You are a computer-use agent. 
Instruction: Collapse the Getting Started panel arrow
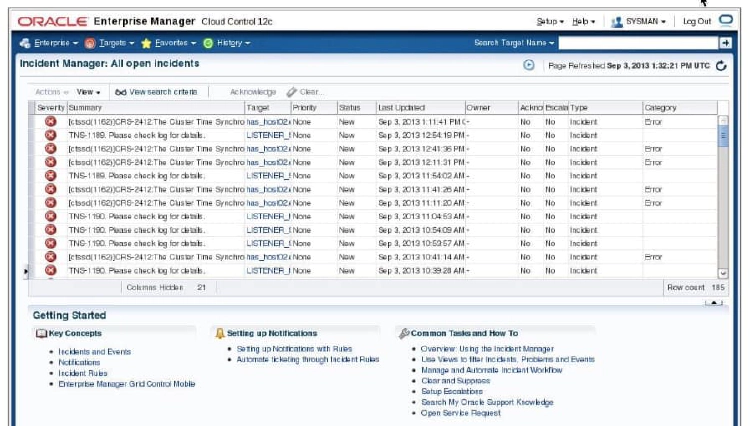(x=714, y=303)
